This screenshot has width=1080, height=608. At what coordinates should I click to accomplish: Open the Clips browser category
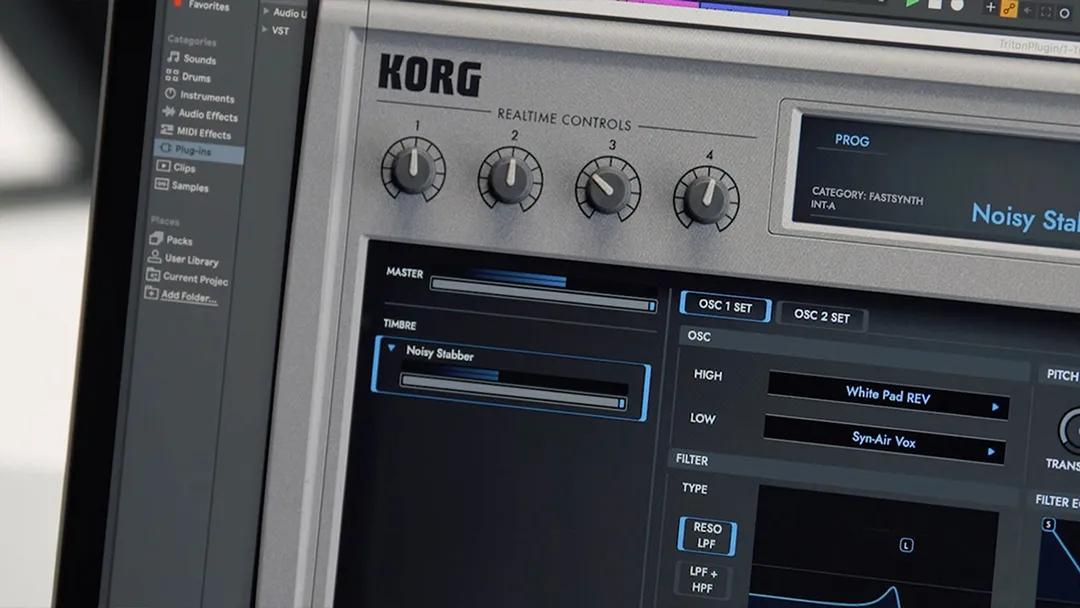tap(176, 167)
